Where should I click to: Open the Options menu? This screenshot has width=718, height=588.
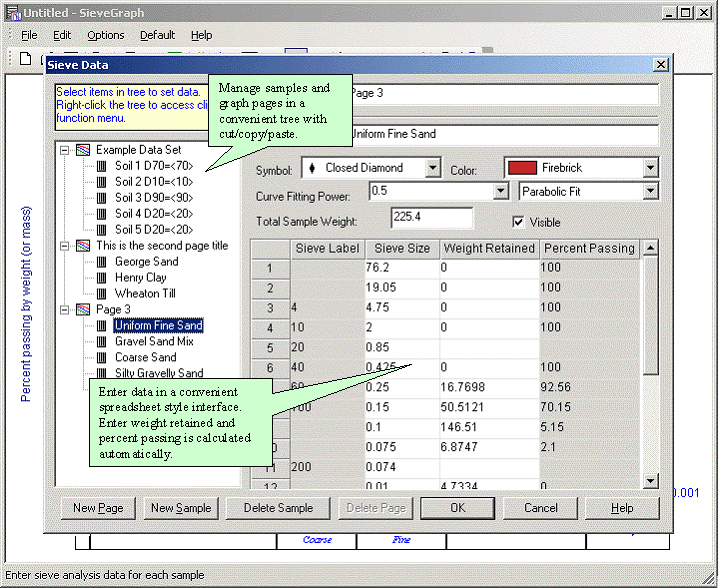(106, 35)
